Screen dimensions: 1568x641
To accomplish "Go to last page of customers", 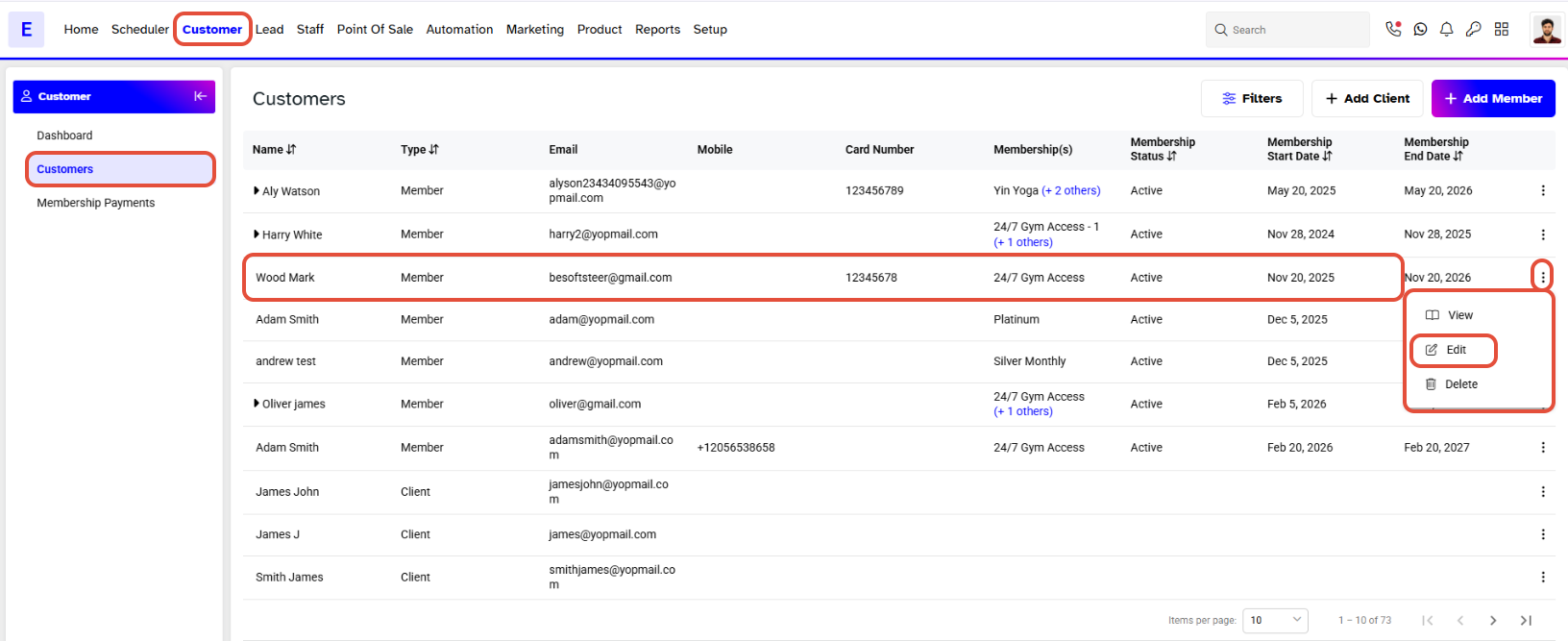I will click(1526, 620).
